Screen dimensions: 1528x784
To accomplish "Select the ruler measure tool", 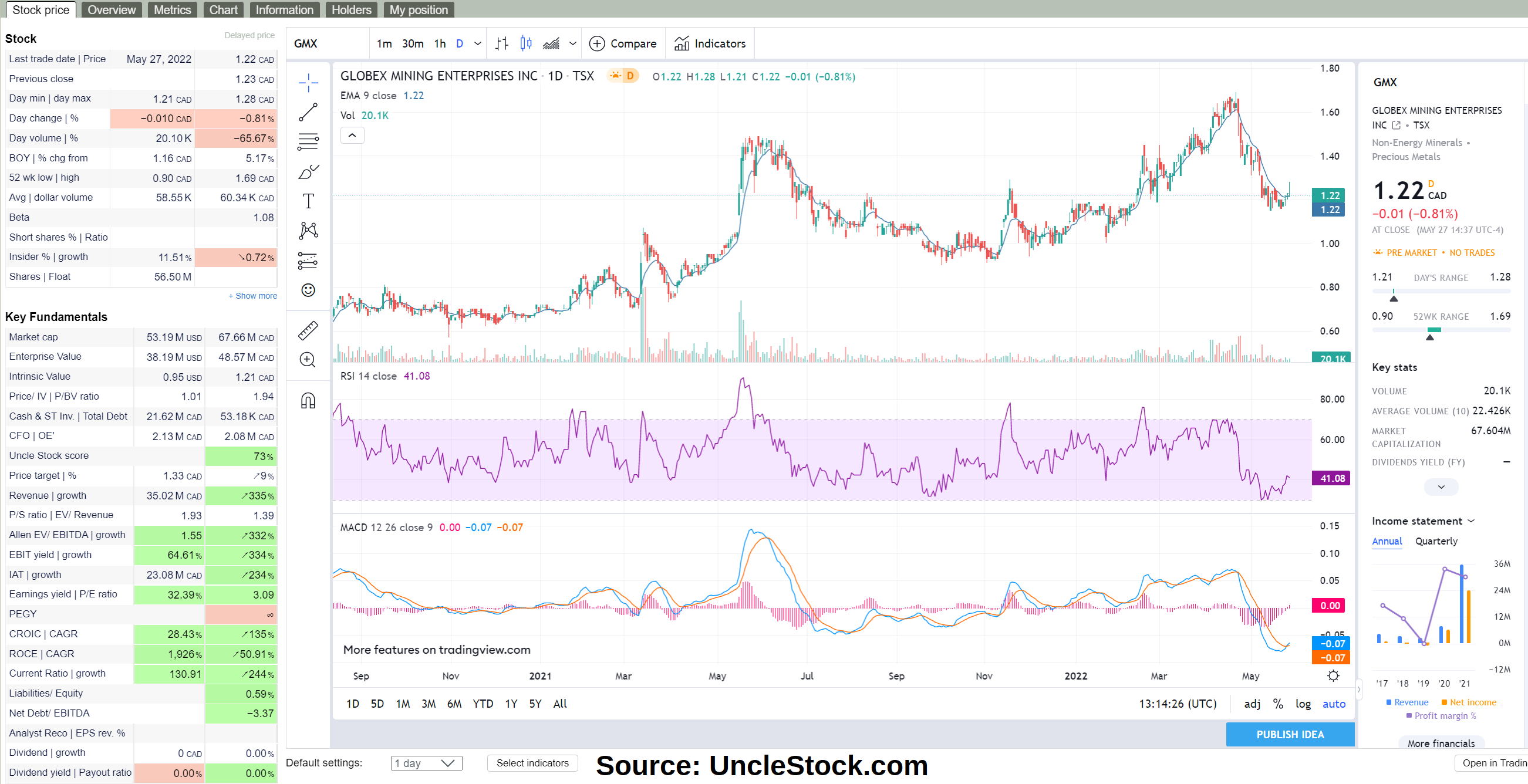I will [308, 330].
